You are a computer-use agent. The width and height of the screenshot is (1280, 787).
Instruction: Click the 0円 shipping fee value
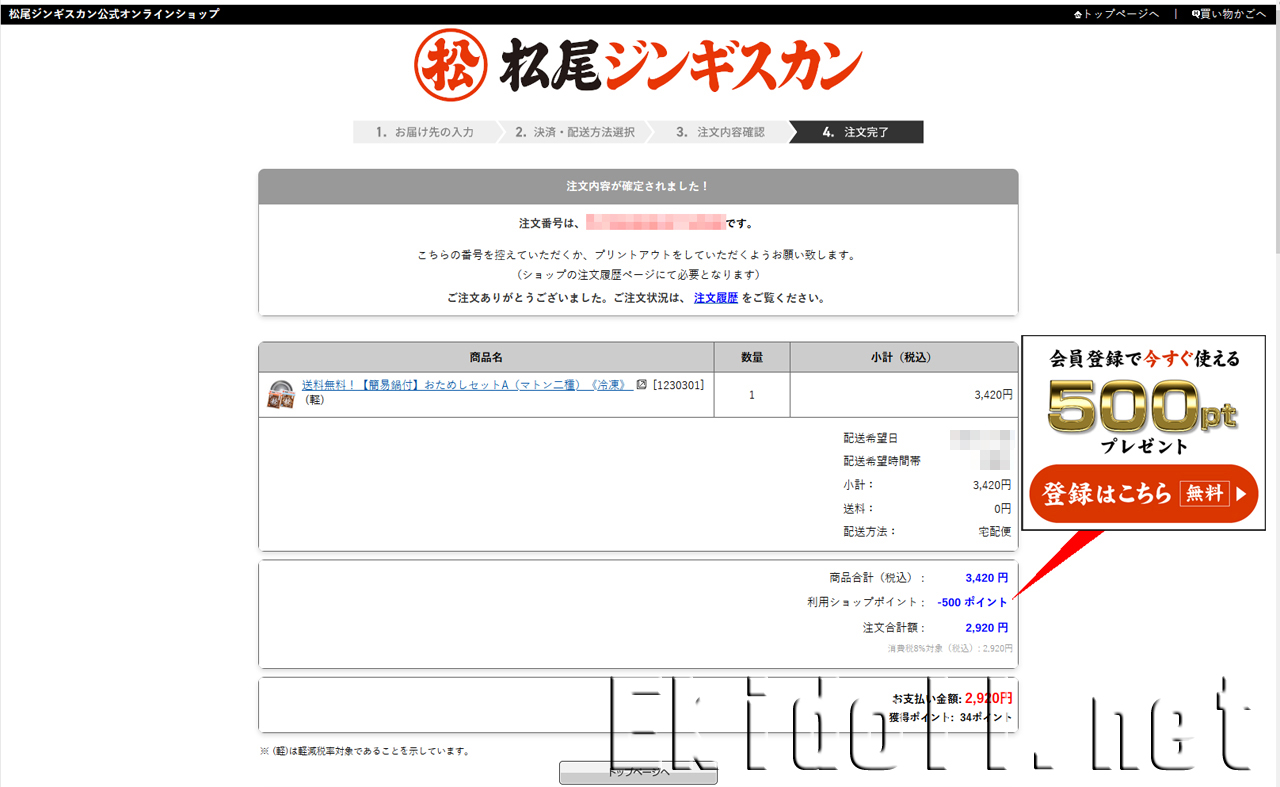pyautogui.click(x=1002, y=508)
